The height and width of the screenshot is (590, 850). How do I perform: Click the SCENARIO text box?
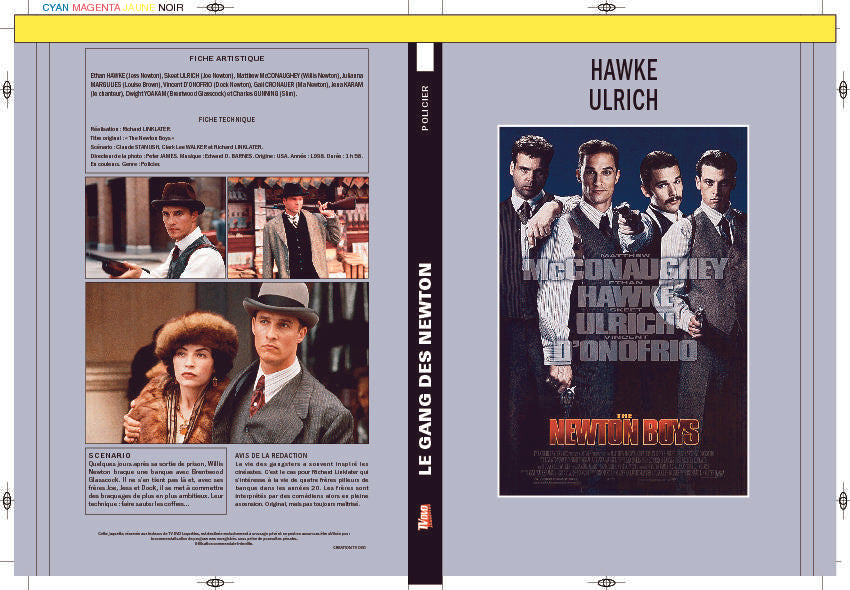coord(156,481)
